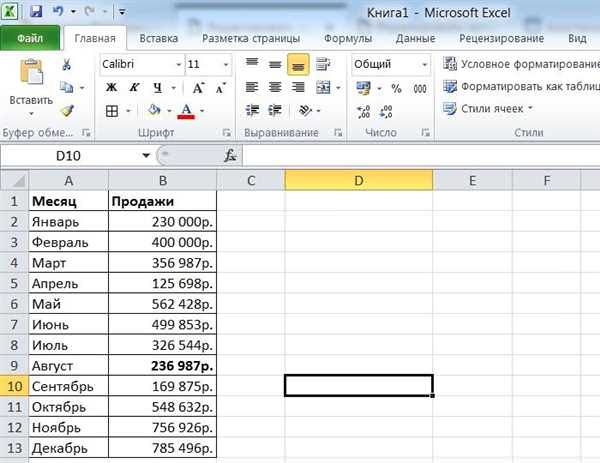This screenshot has width=600, height=463.
Task: Decrease indent in alignment group
Action: tap(252, 111)
